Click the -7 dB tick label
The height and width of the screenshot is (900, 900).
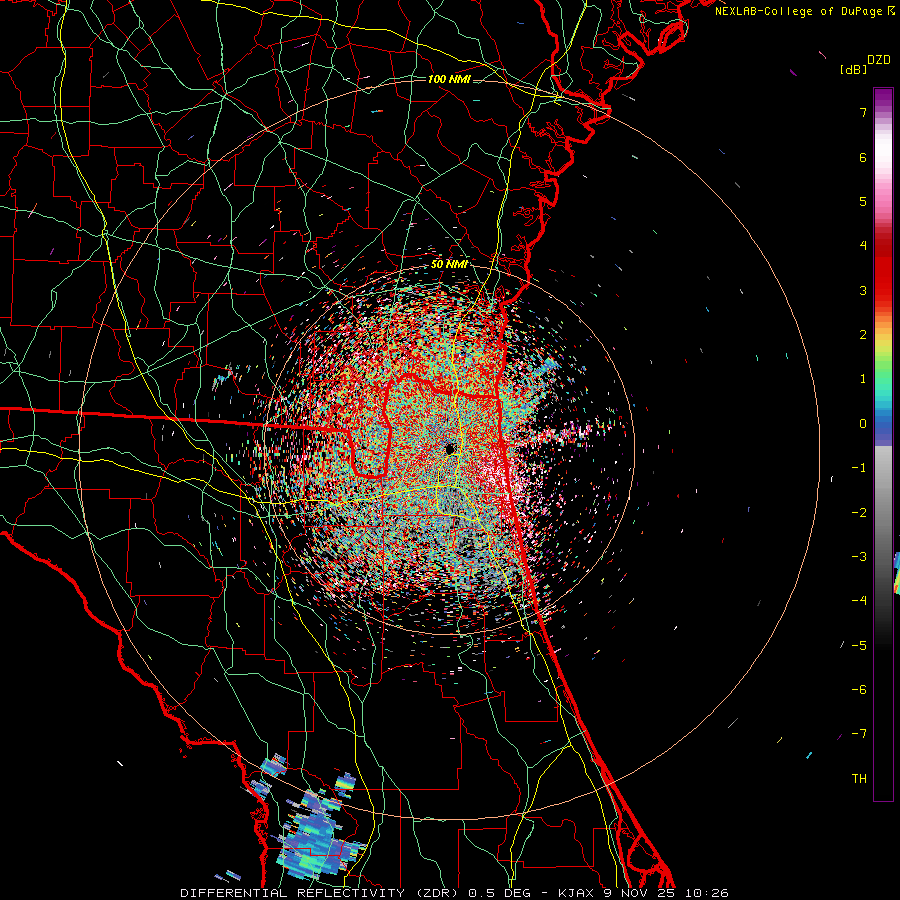tap(859, 734)
